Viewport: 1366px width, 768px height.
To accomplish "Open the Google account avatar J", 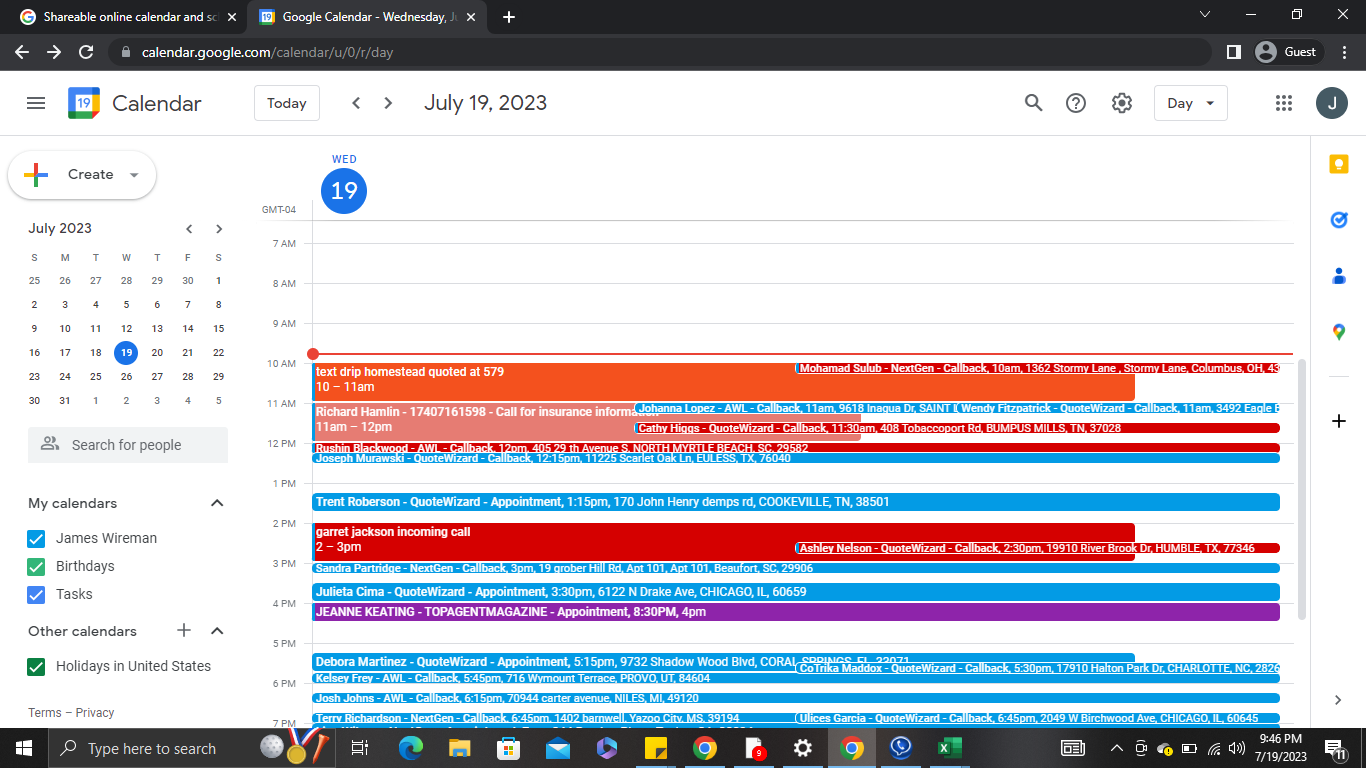I will (x=1332, y=103).
